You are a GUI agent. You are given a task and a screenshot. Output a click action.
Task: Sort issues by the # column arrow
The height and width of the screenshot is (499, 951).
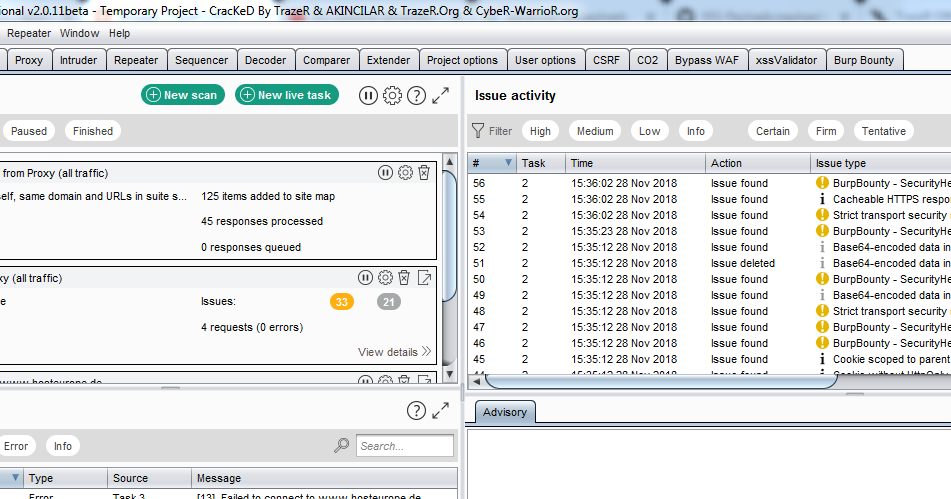coord(508,162)
